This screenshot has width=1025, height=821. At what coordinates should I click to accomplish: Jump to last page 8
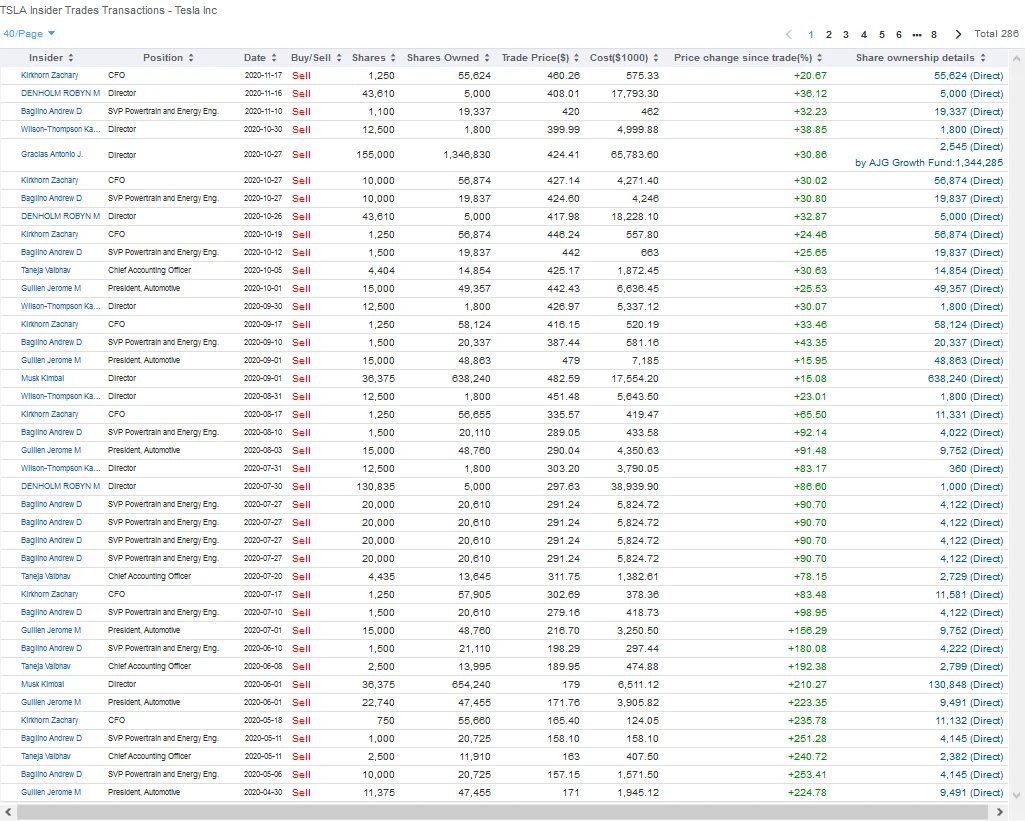(933, 35)
